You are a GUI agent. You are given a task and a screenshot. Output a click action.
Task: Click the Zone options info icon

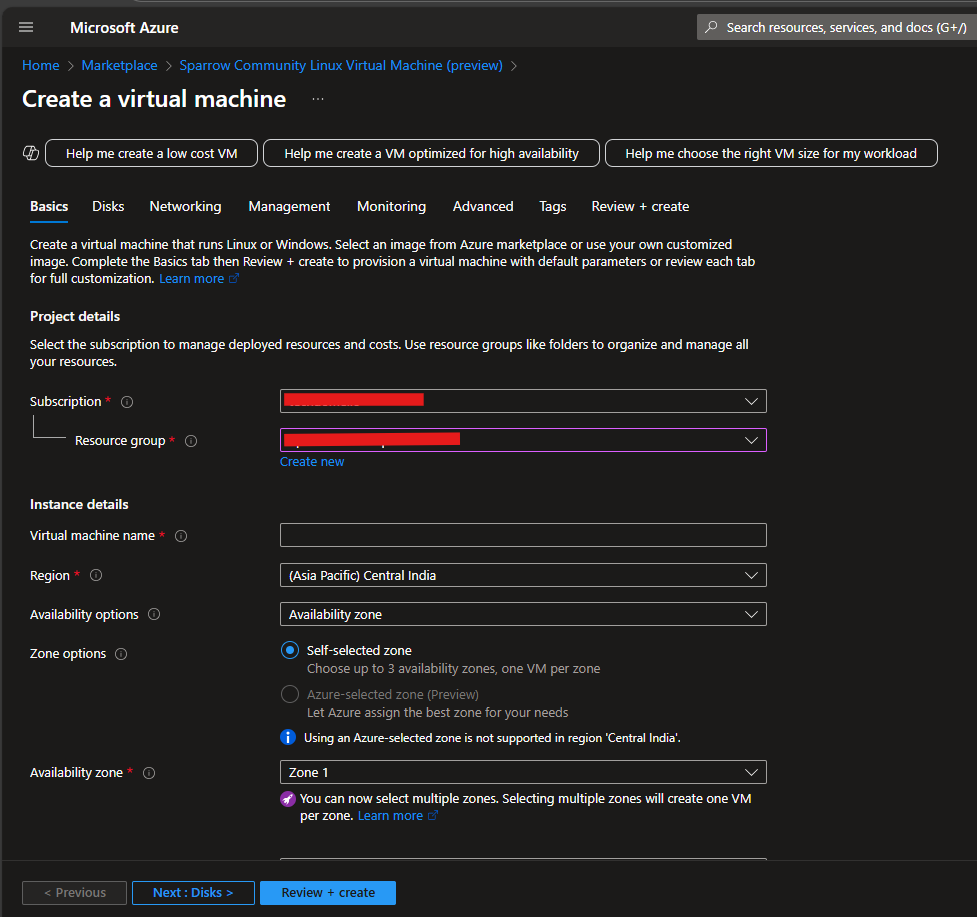121,654
